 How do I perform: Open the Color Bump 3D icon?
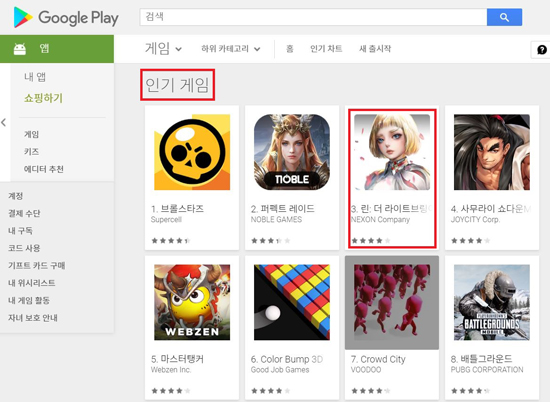click(x=292, y=302)
